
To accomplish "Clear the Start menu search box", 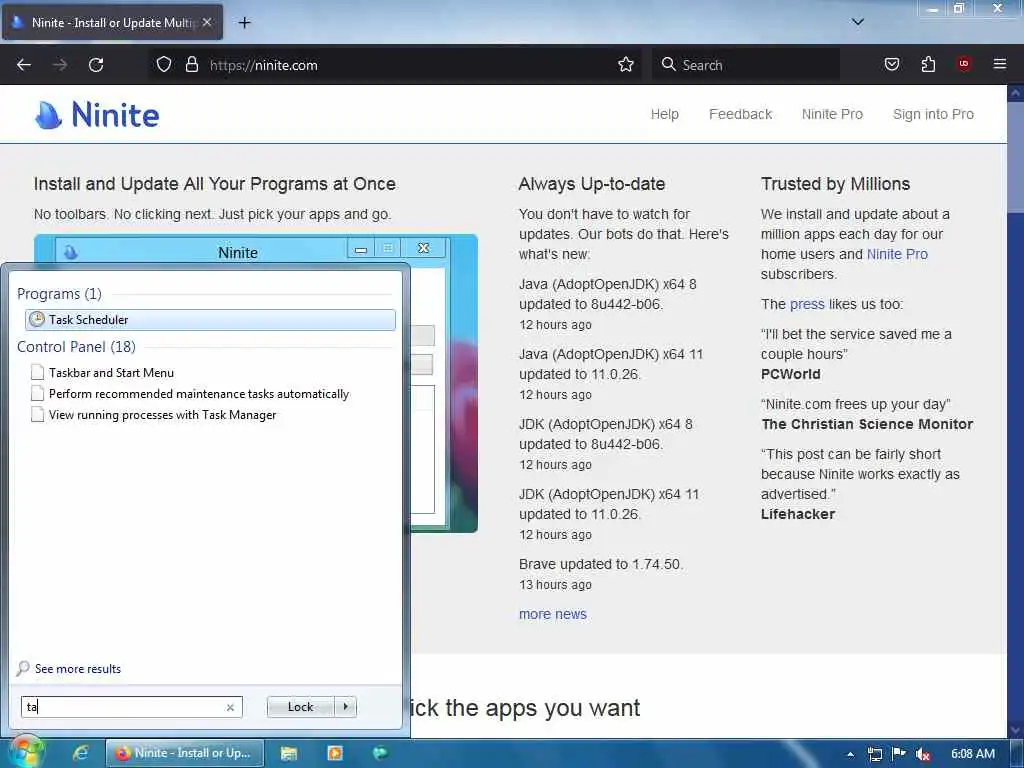I will (x=230, y=707).
